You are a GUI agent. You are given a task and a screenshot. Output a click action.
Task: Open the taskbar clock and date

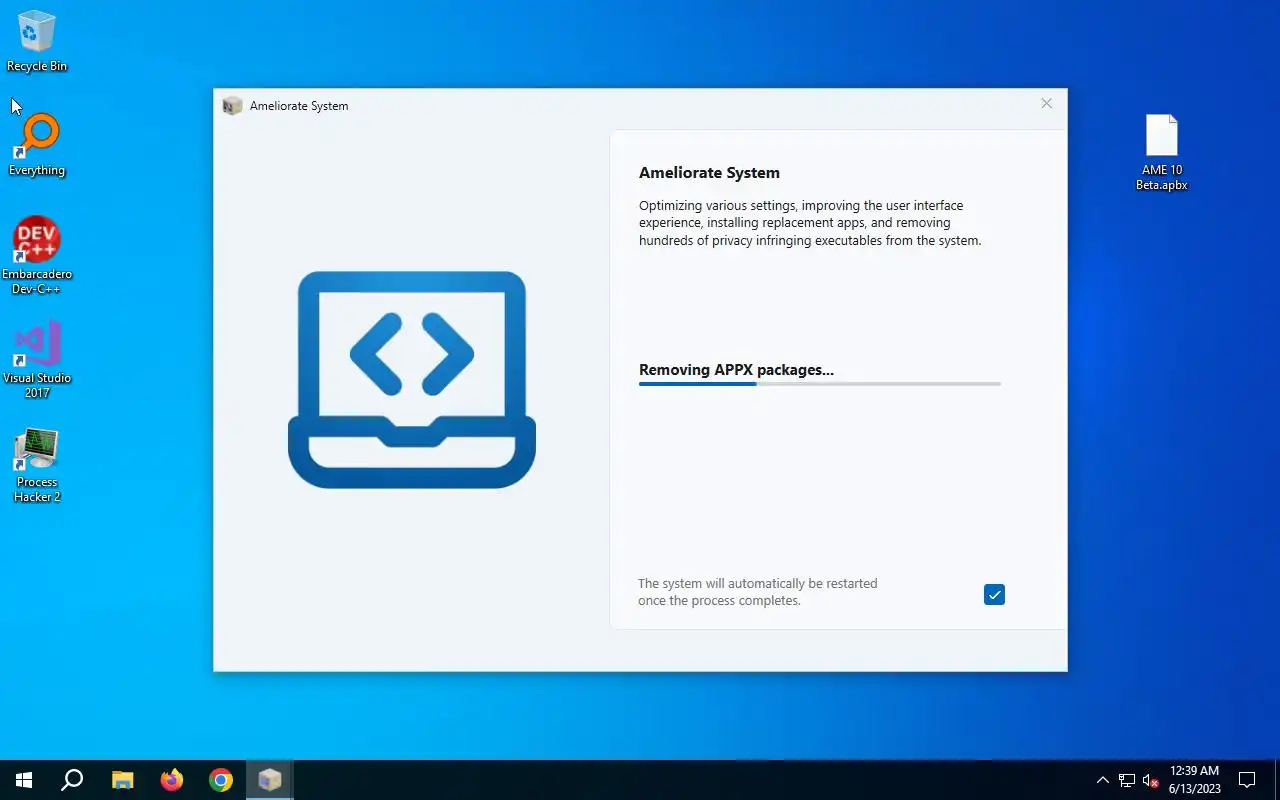point(1194,780)
